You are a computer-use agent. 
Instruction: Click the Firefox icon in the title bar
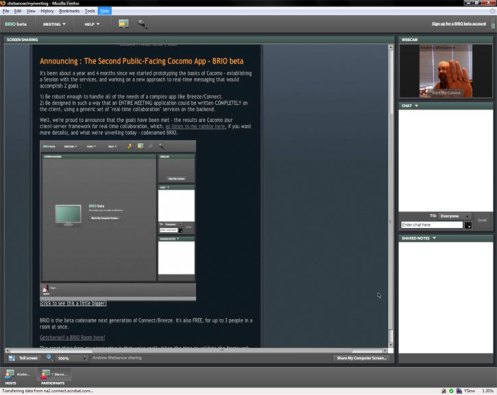[x=3, y=3]
